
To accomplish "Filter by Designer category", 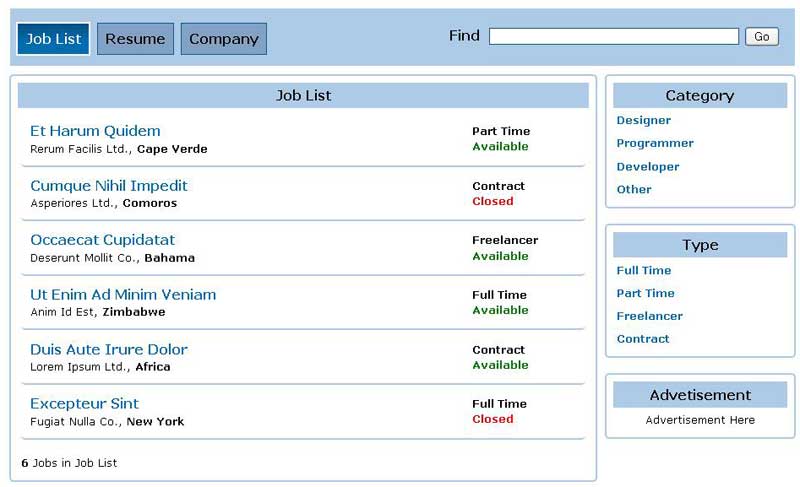I will (x=644, y=121).
